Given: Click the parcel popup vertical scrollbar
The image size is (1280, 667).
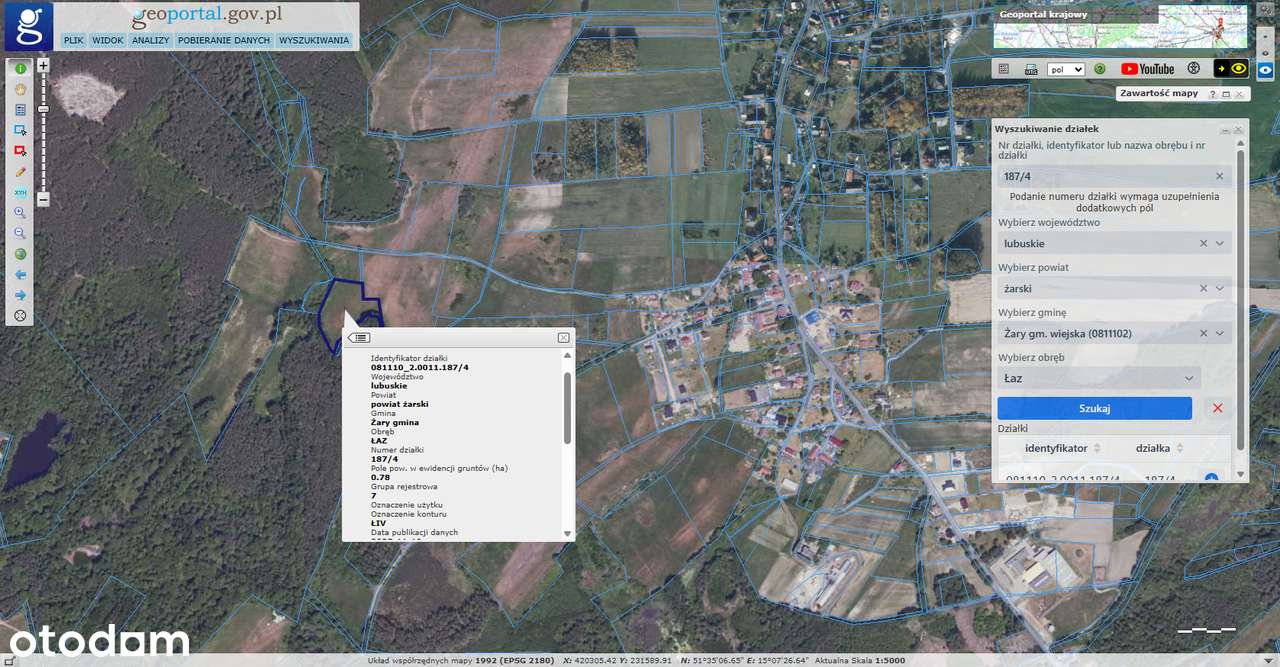Looking at the screenshot, I should [x=568, y=408].
